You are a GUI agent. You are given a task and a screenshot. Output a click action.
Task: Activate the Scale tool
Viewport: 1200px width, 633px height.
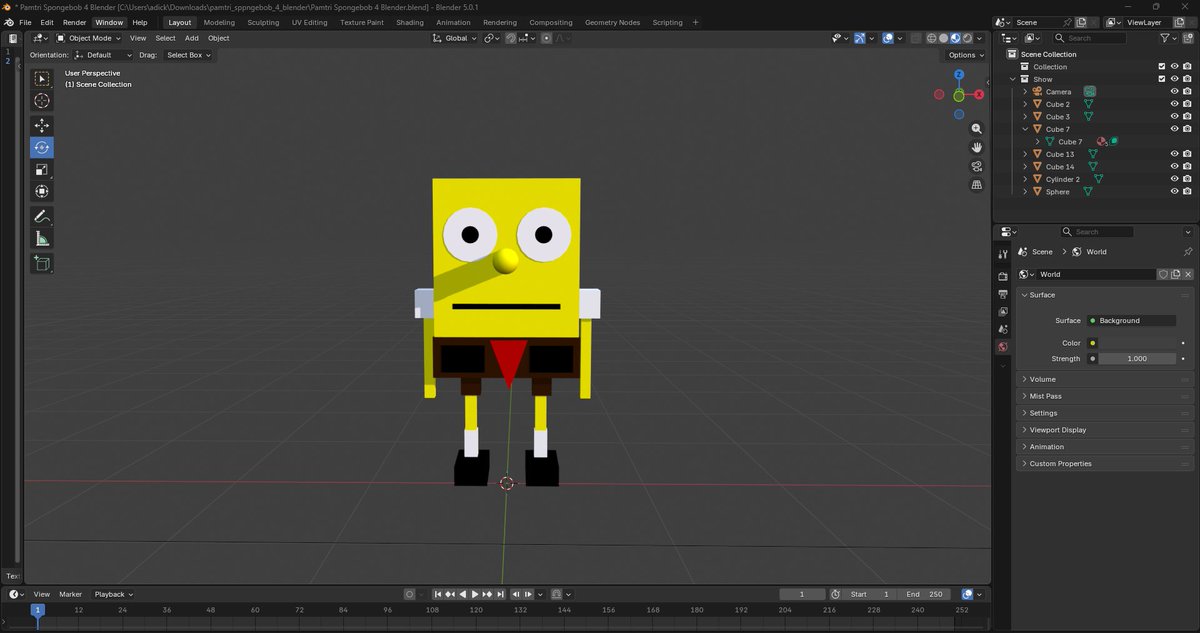click(42, 169)
